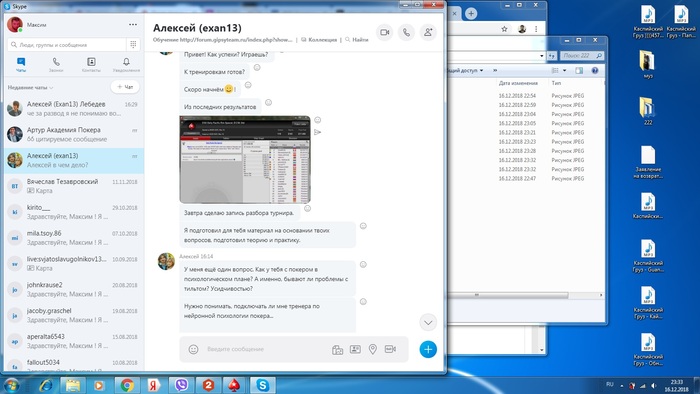The width and height of the screenshot is (700, 394).
Task: Open Explorer help icon
Action: pos(595,71)
